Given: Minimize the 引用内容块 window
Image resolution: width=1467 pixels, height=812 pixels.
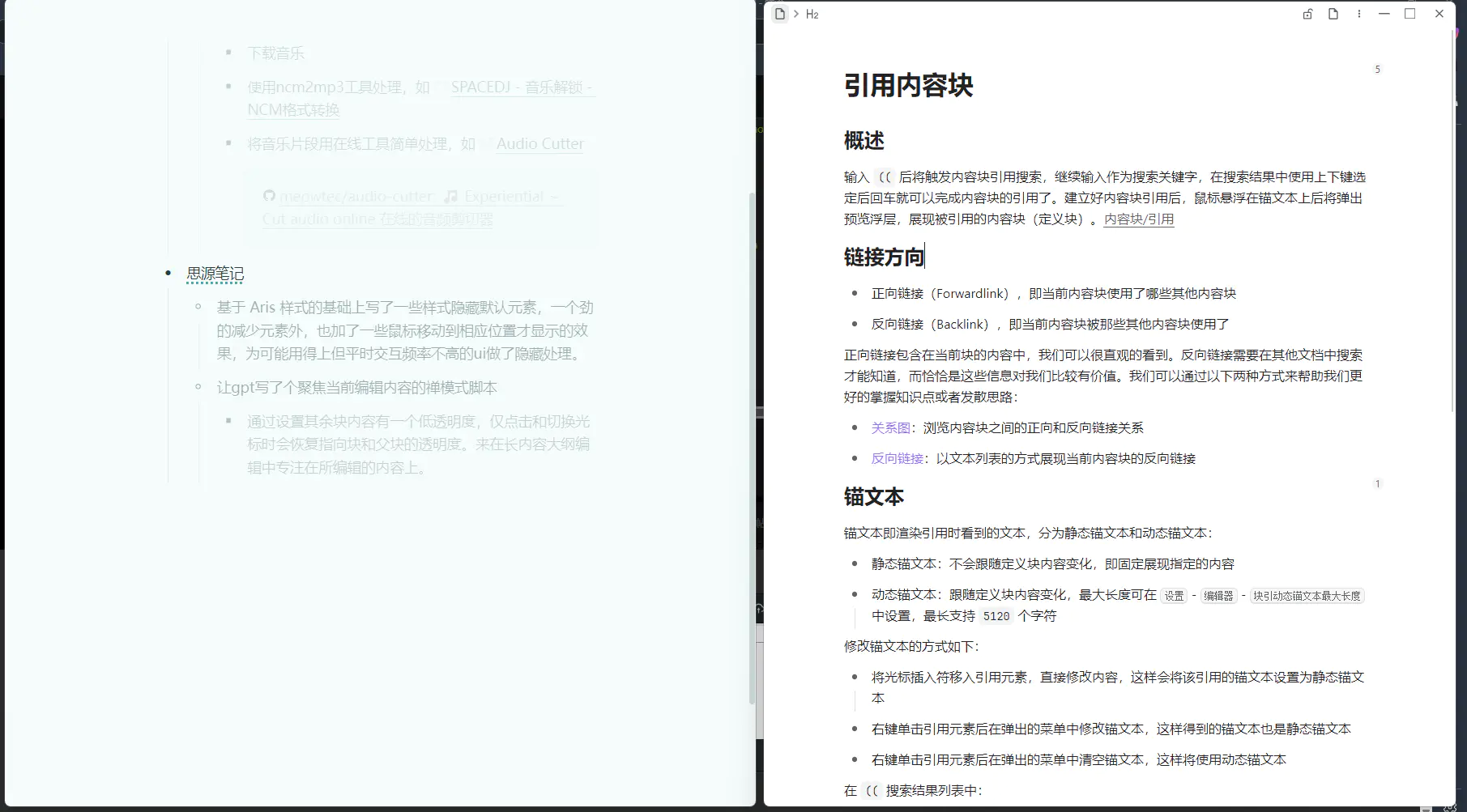Looking at the screenshot, I should tap(1384, 14).
